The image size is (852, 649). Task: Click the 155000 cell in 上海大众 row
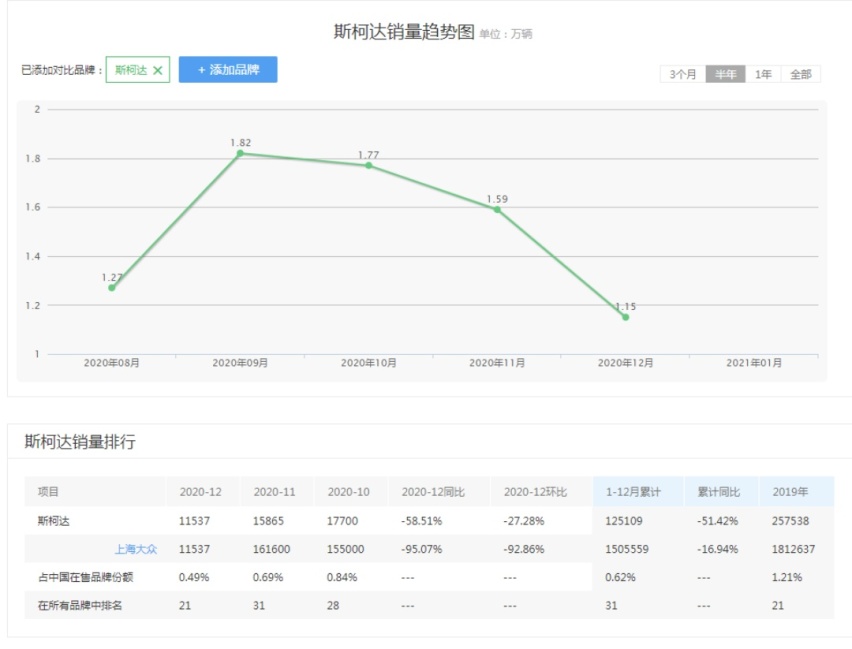[346, 549]
